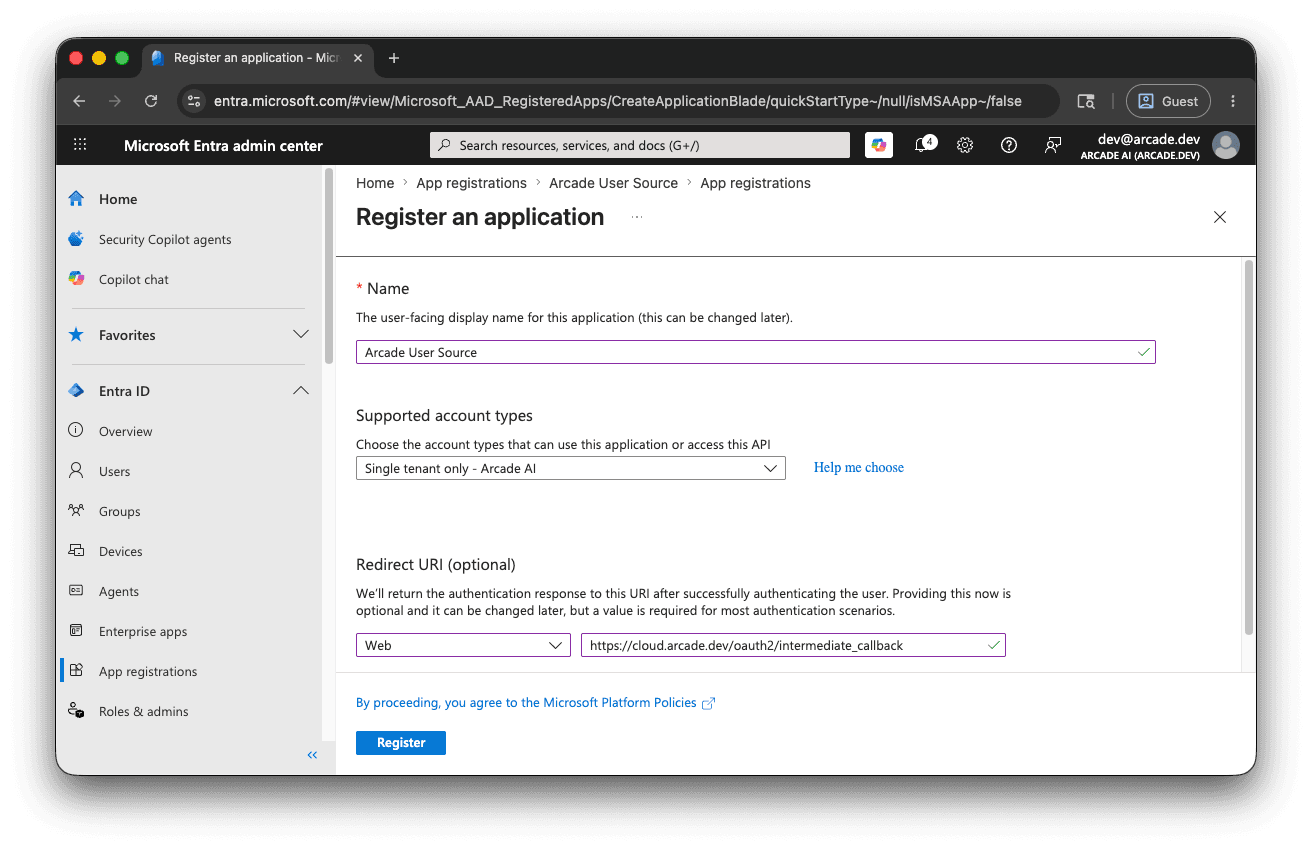Close the Register an application browser tab
The width and height of the screenshot is (1312, 849).
pos(358,58)
